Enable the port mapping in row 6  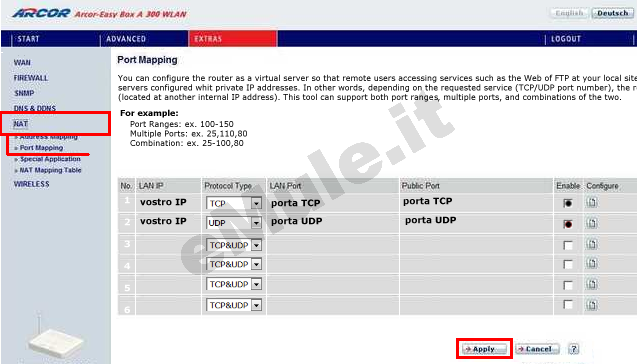[568, 305]
